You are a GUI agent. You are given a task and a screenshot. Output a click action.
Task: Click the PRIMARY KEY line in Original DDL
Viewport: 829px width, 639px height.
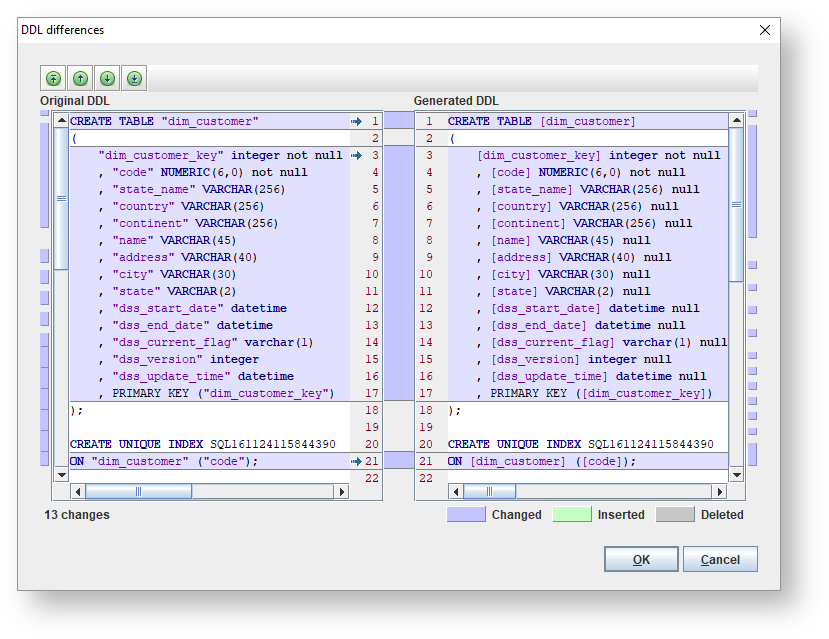[222, 394]
